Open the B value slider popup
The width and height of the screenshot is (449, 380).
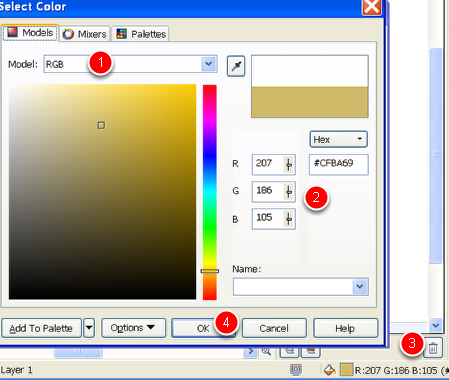click(289, 219)
